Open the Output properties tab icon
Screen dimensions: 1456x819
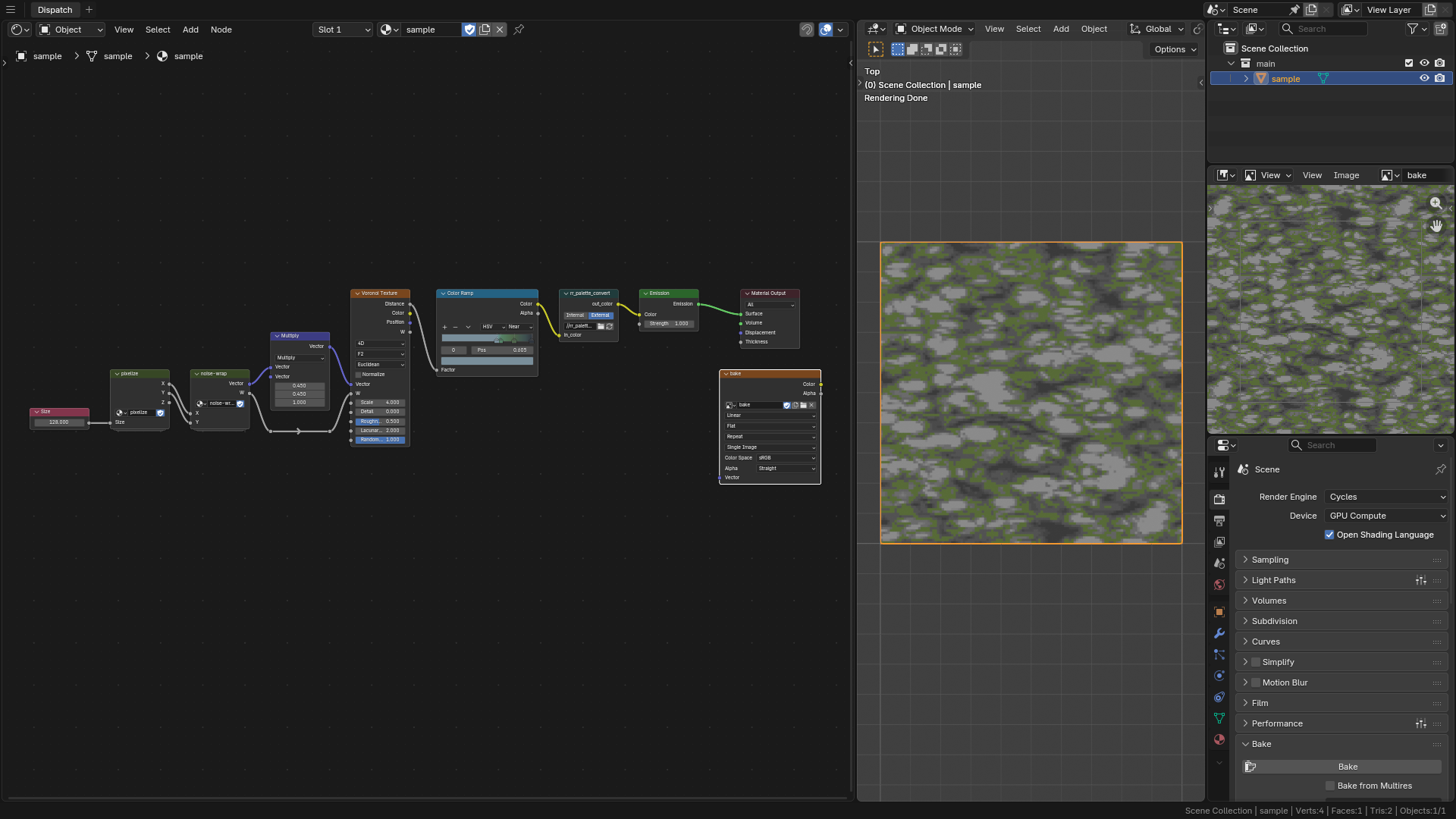click(1219, 521)
